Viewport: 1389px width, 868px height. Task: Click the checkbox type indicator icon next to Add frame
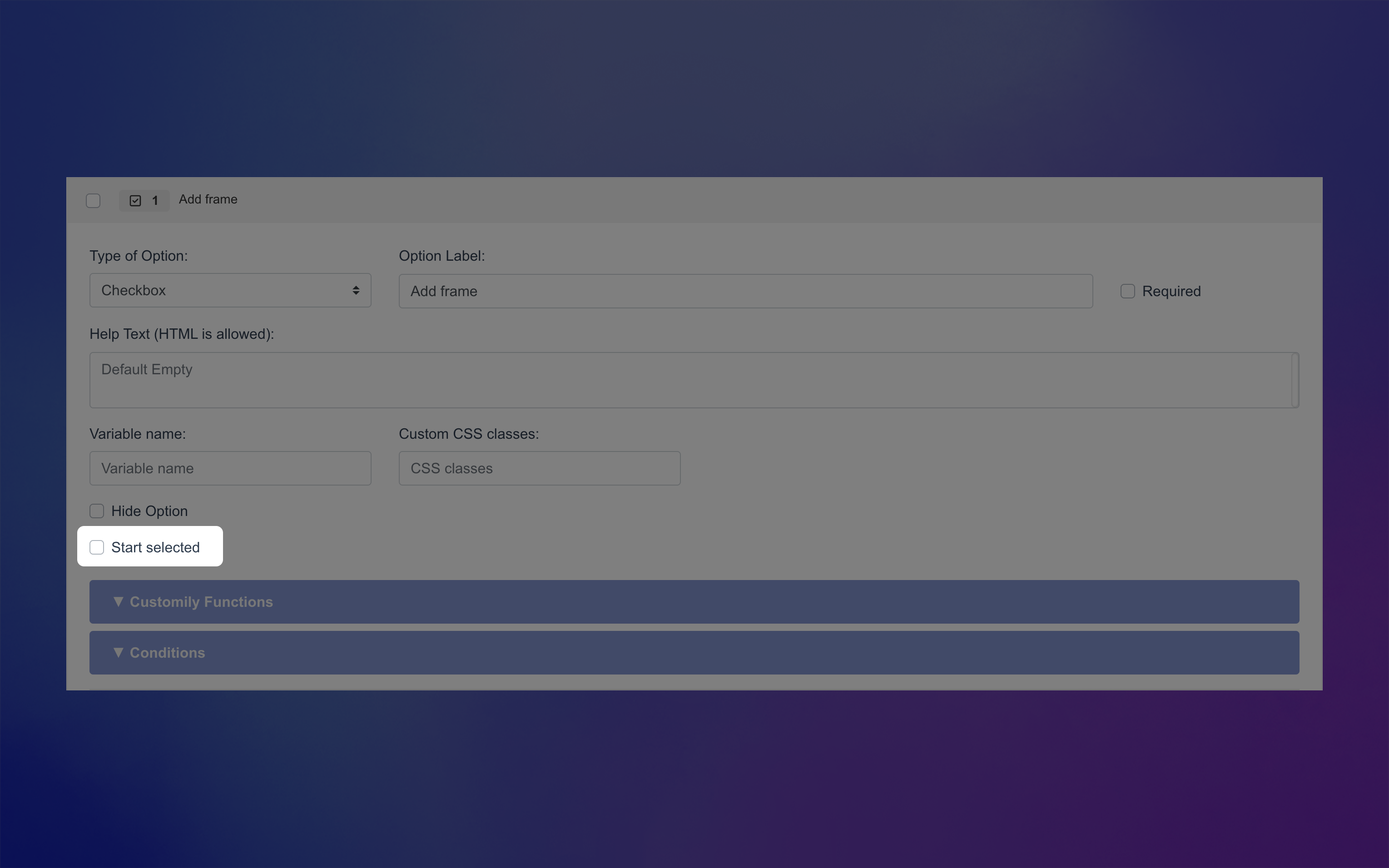[x=135, y=200]
